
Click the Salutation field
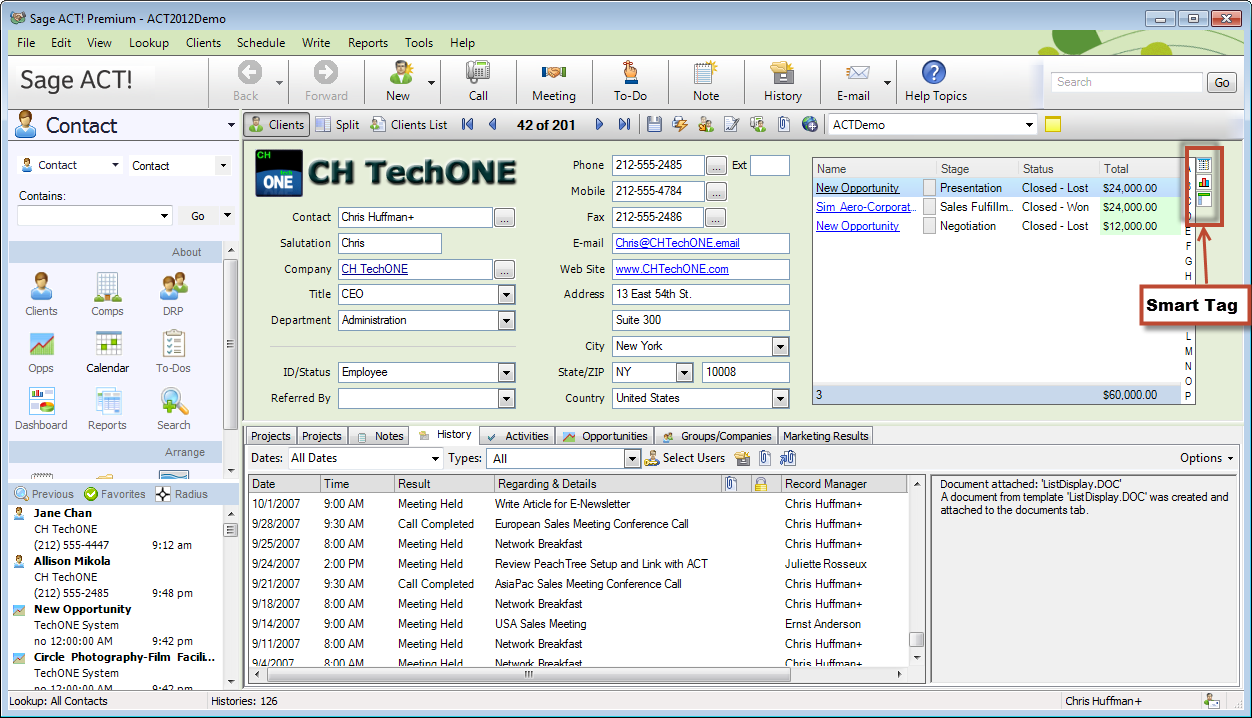click(x=390, y=243)
